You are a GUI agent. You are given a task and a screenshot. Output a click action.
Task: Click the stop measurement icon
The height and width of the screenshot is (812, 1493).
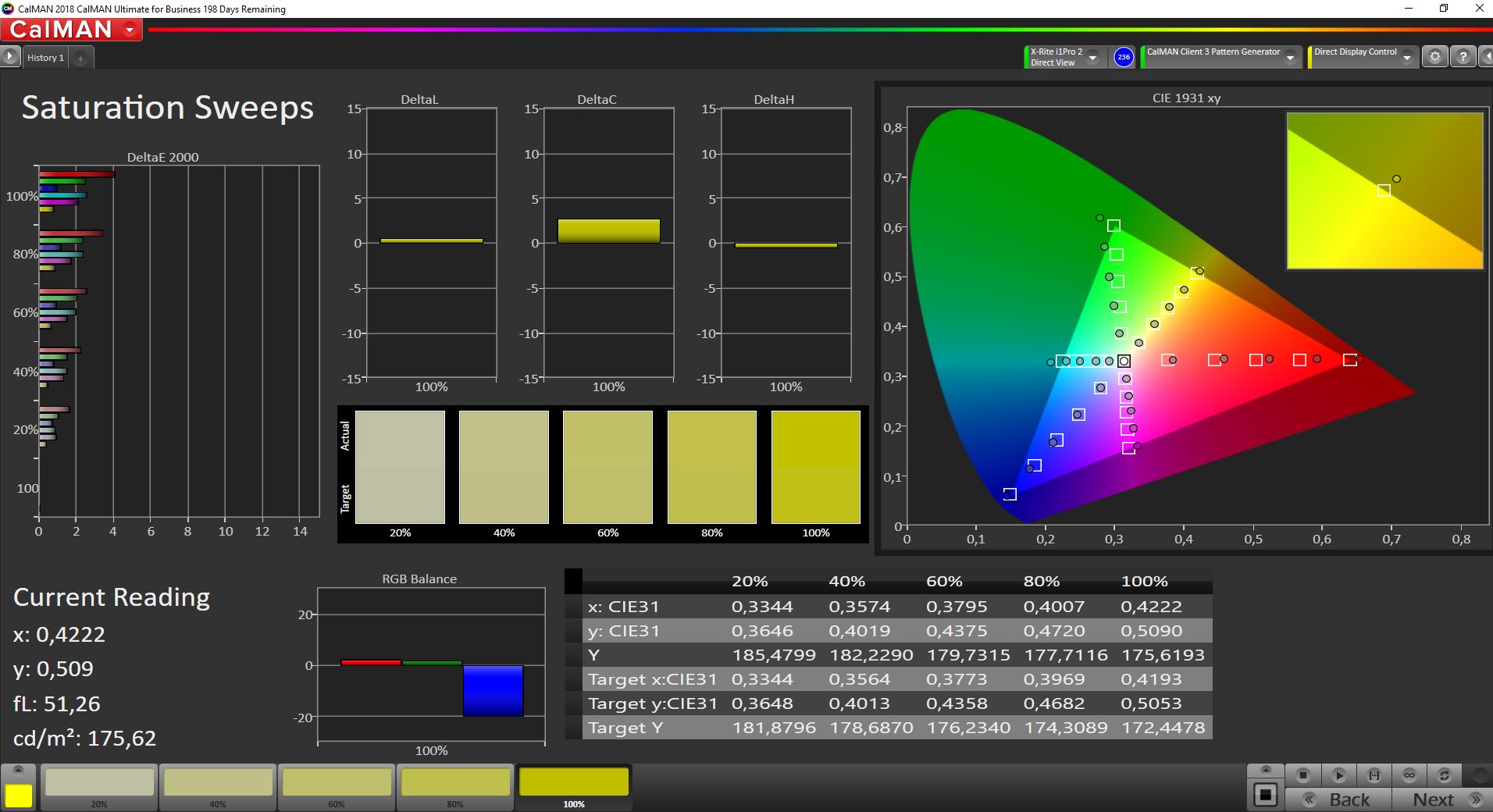(1302, 775)
